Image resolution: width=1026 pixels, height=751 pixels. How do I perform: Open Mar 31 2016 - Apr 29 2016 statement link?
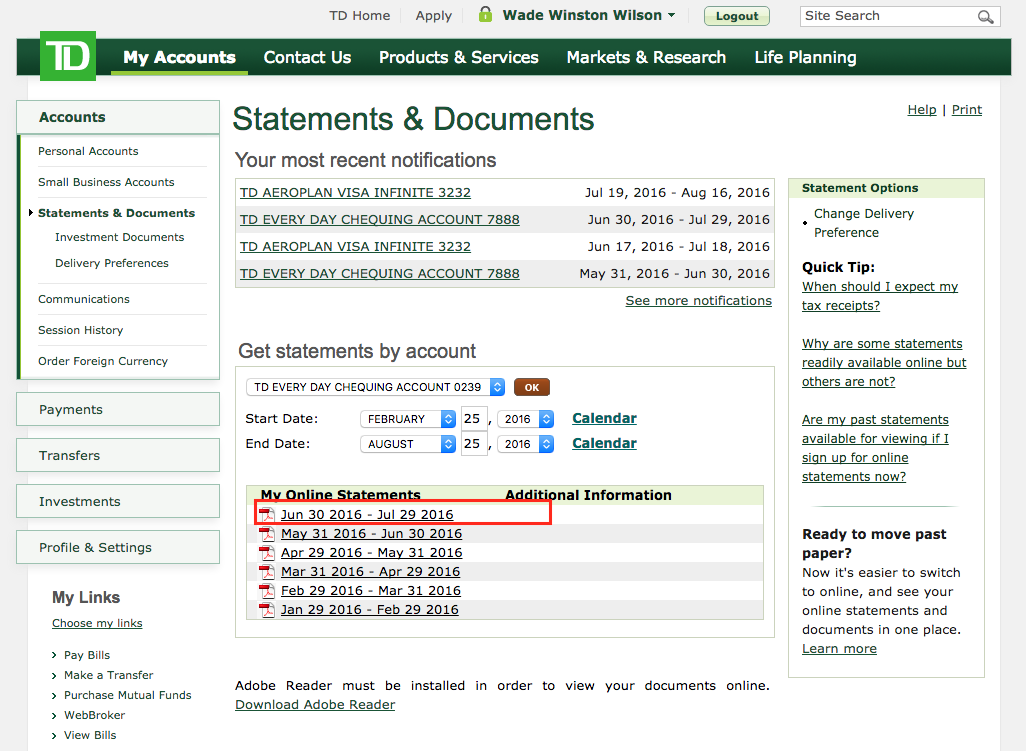[370, 572]
